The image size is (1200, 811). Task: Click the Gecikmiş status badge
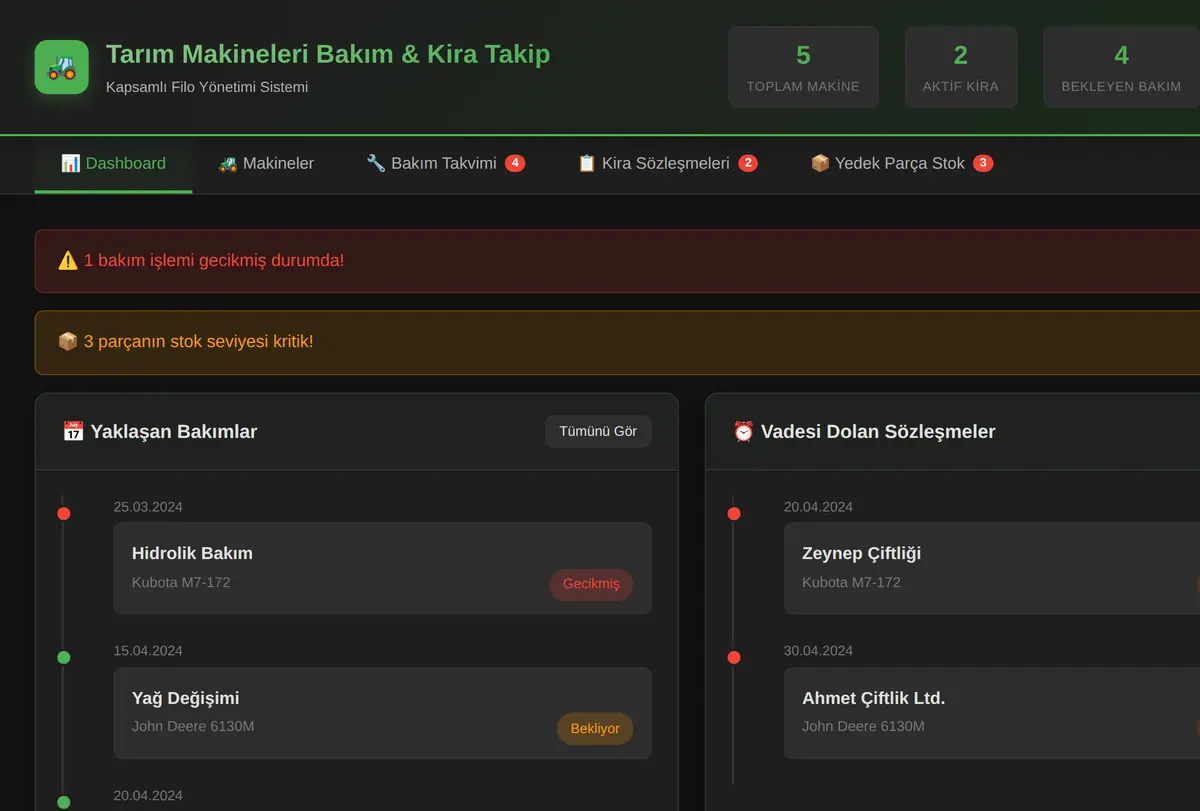[591, 584]
